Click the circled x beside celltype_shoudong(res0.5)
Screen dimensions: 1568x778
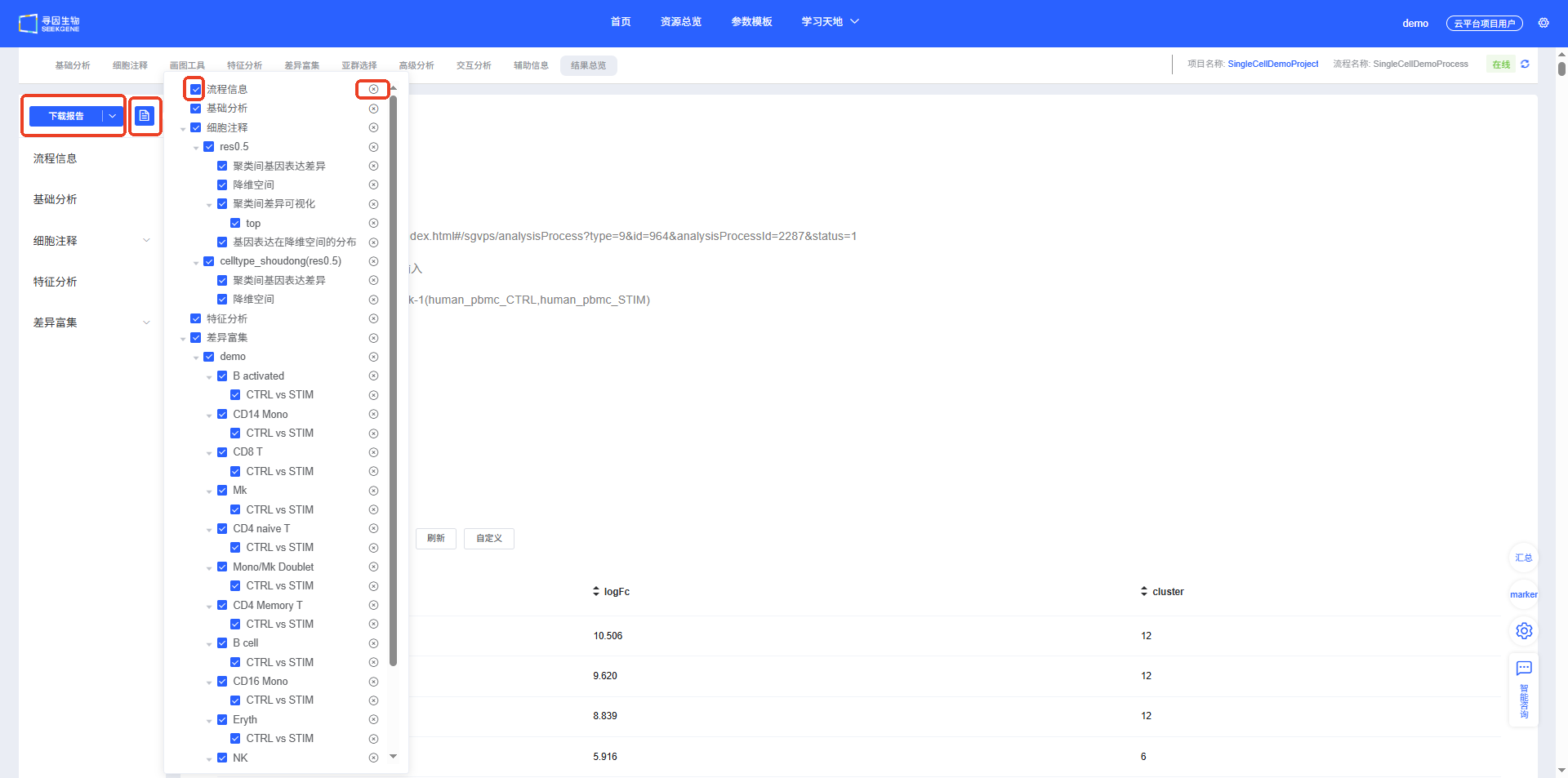point(373,261)
